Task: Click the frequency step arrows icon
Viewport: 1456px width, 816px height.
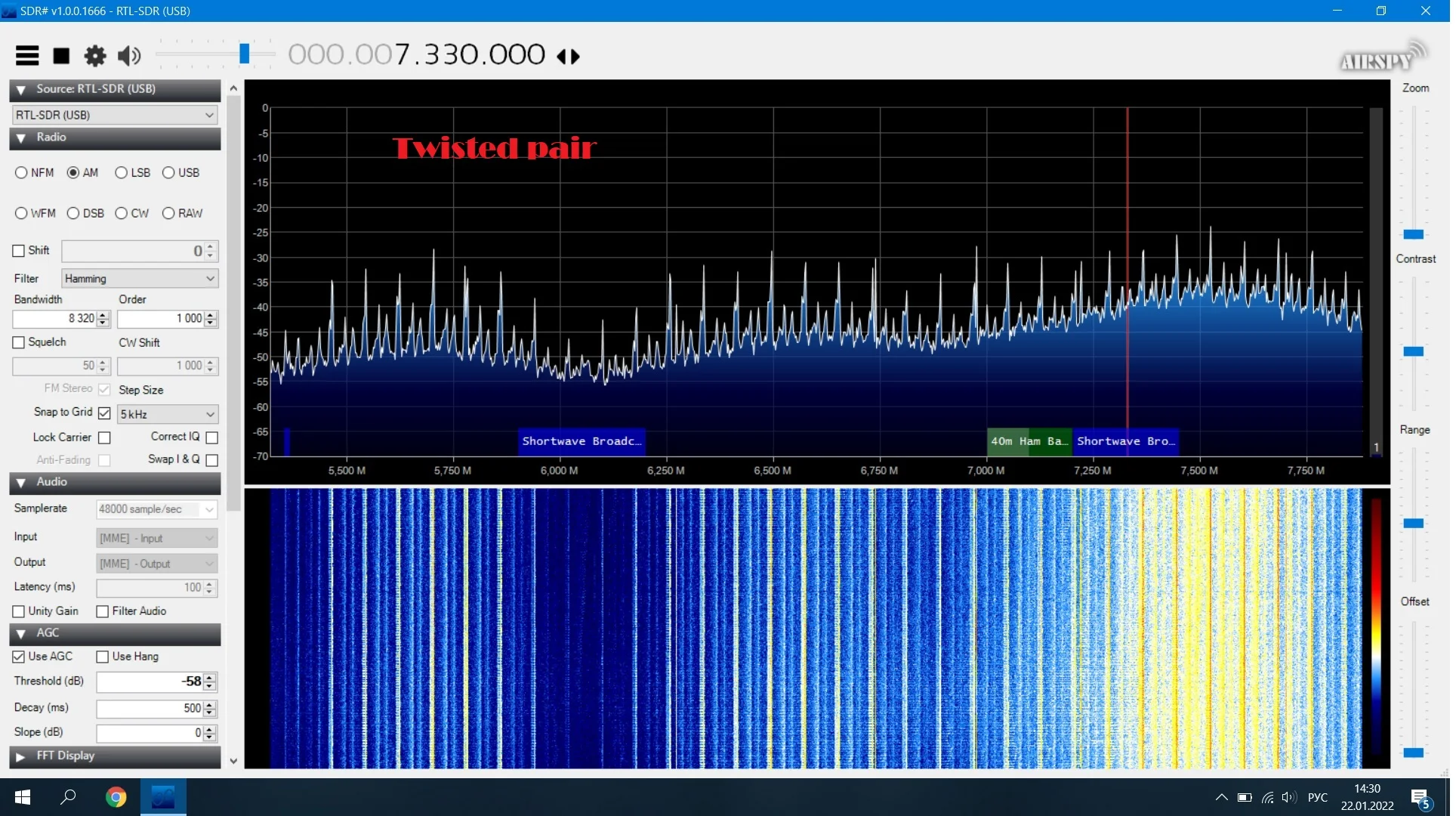Action: coord(570,57)
